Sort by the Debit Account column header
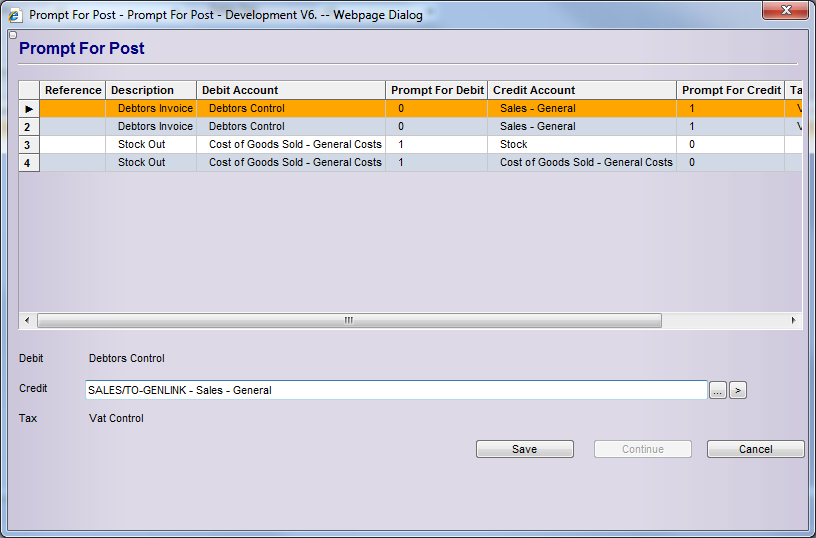This screenshot has height=538, width=816. click(290, 90)
